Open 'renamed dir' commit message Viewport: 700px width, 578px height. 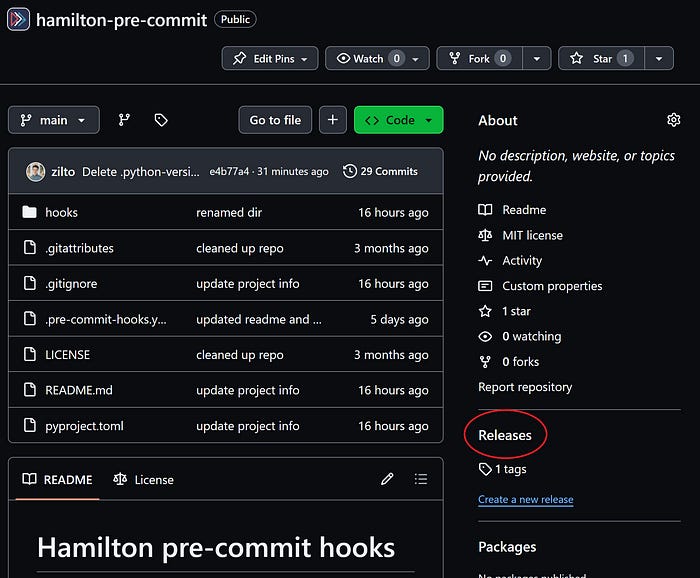pyautogui.click(x=229, y=212)
